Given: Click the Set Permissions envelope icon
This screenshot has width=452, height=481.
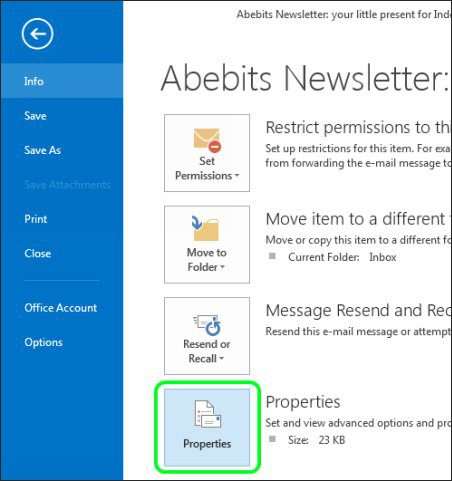Looking at the screenshot, I should [x=207, y=140].
